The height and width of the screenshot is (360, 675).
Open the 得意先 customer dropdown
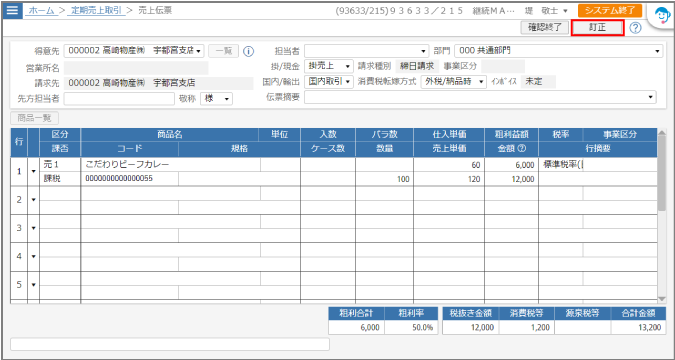click(134, 51)
